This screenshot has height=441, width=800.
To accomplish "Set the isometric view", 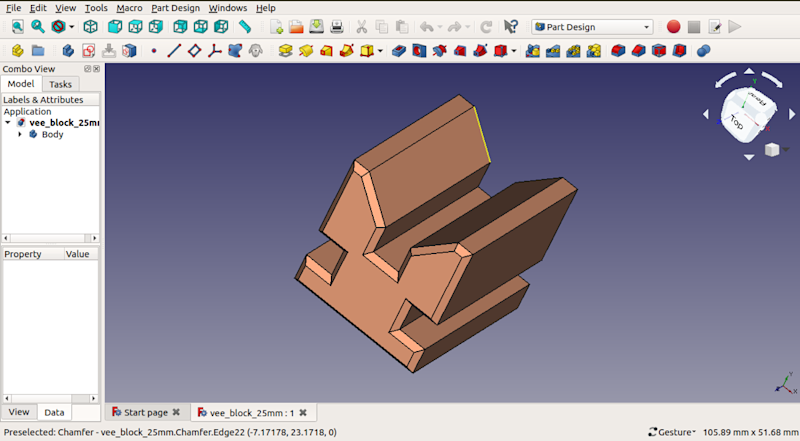I will (x=90, y=27).
